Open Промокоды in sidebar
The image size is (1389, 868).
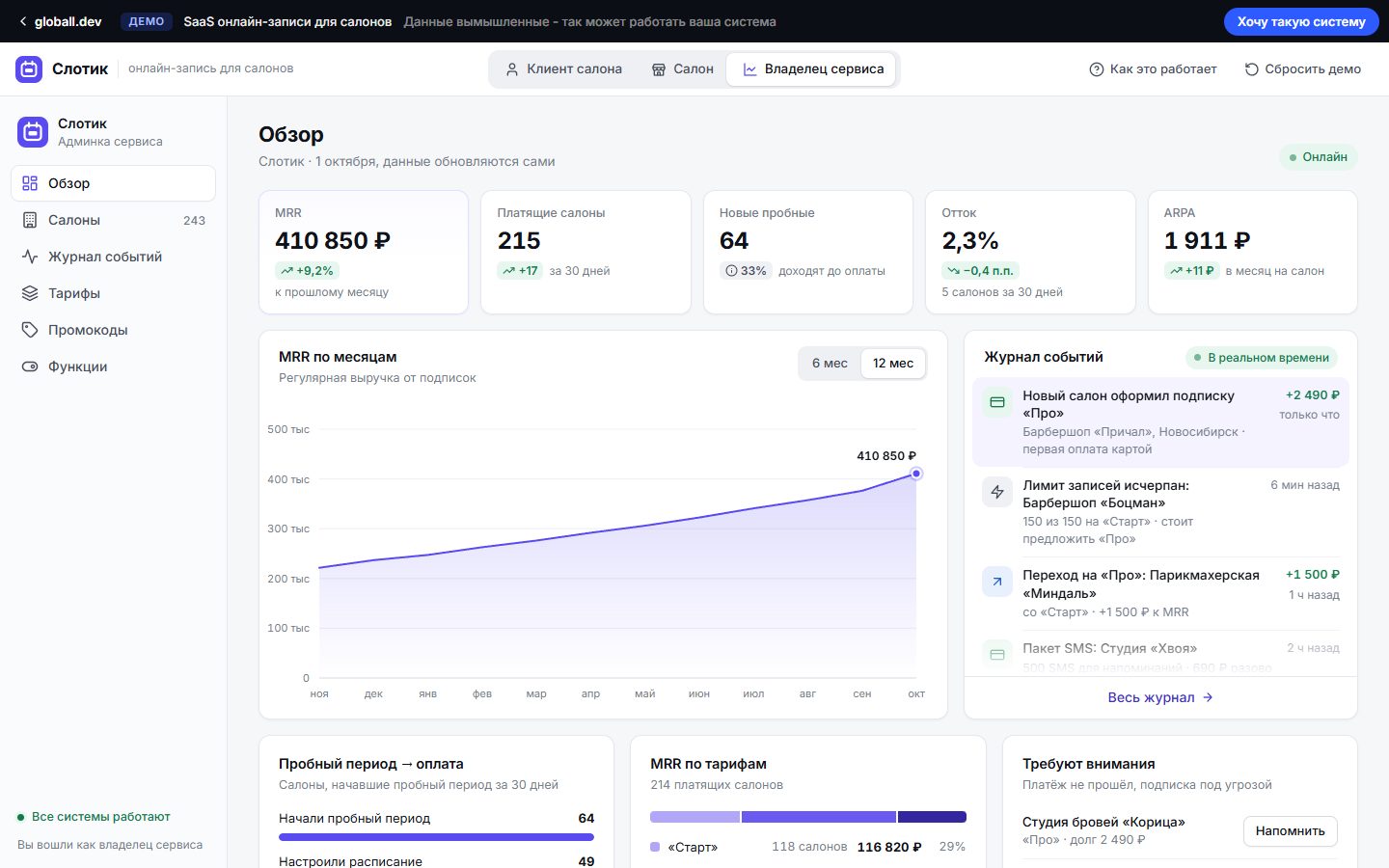113,330
